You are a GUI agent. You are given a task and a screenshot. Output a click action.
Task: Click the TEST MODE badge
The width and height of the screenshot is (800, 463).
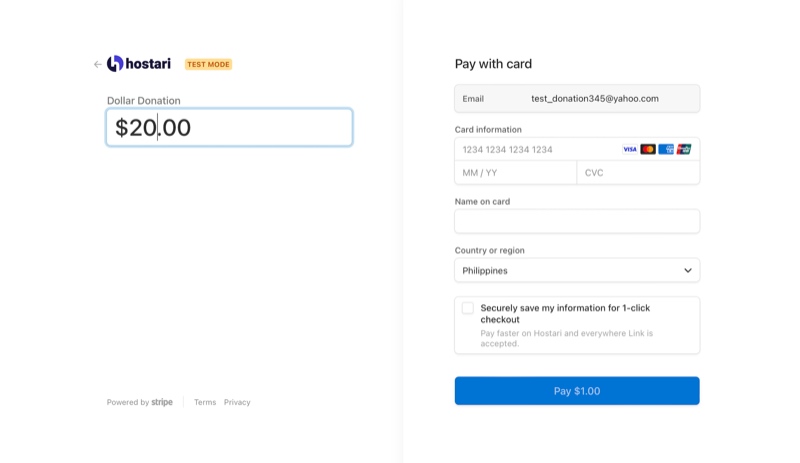click(208, 64)
